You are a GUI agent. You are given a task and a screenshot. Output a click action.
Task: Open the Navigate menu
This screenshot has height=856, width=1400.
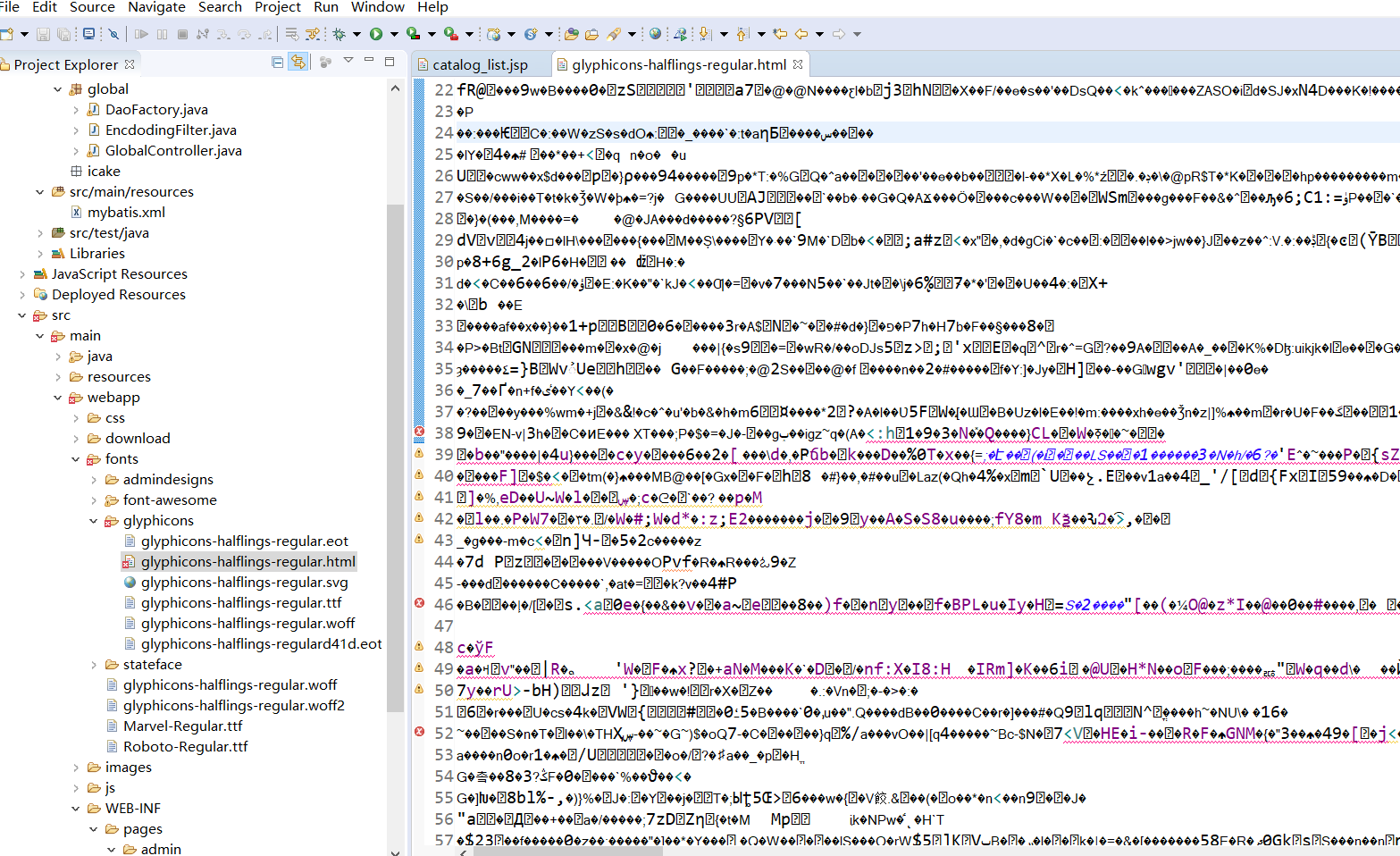point(156,7)
